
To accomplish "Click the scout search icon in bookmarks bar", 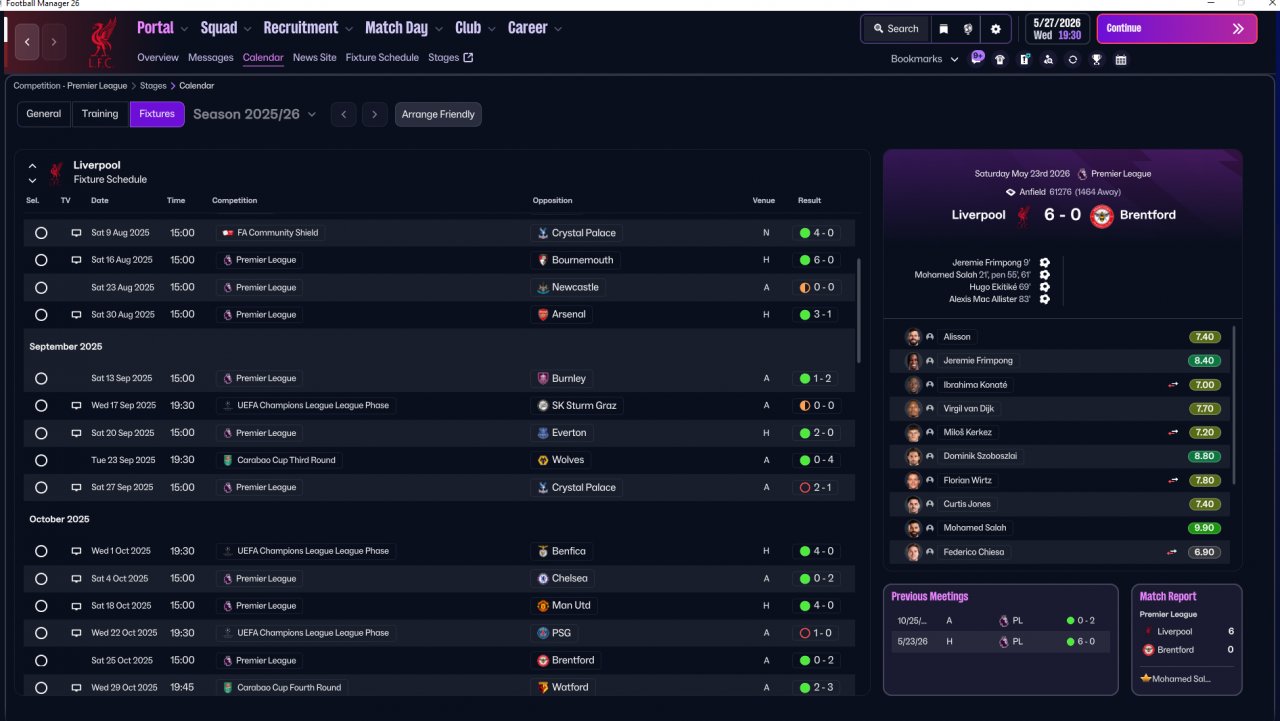I will coord(1048,59).
